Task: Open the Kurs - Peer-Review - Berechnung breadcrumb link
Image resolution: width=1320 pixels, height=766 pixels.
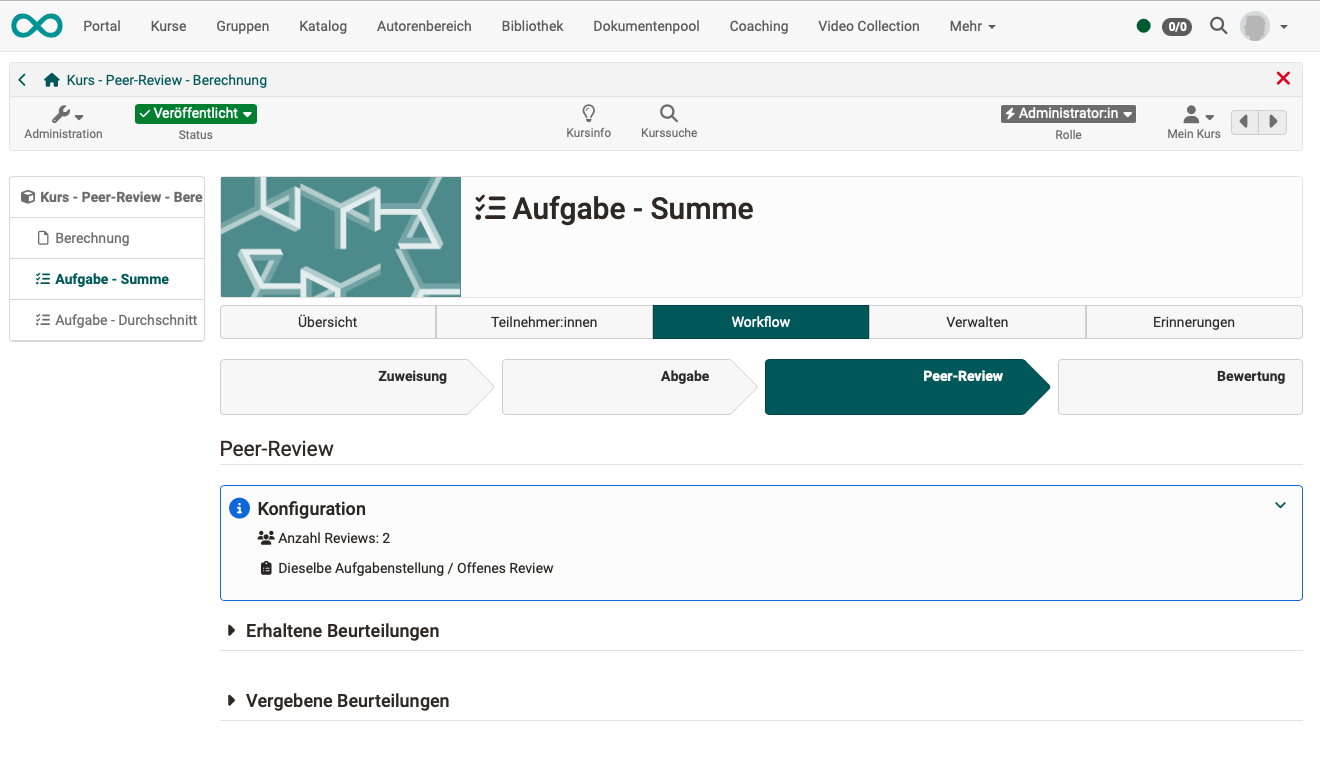Action: click(x=163, y=79)
